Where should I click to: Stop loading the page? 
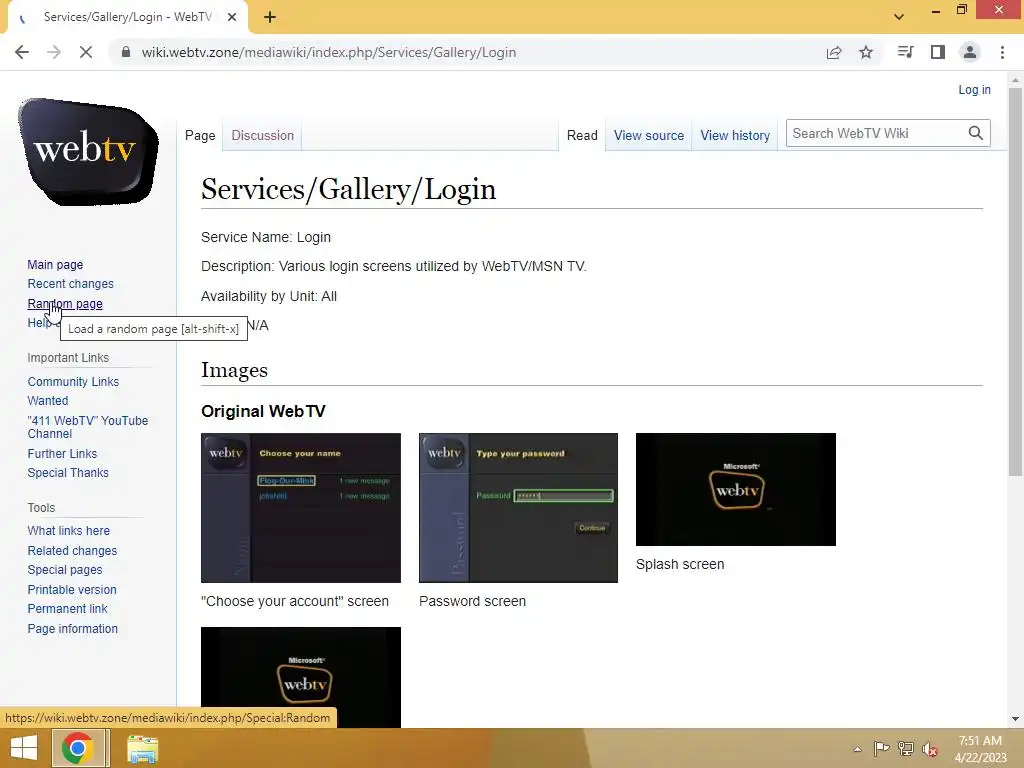[x=86, y=52]
